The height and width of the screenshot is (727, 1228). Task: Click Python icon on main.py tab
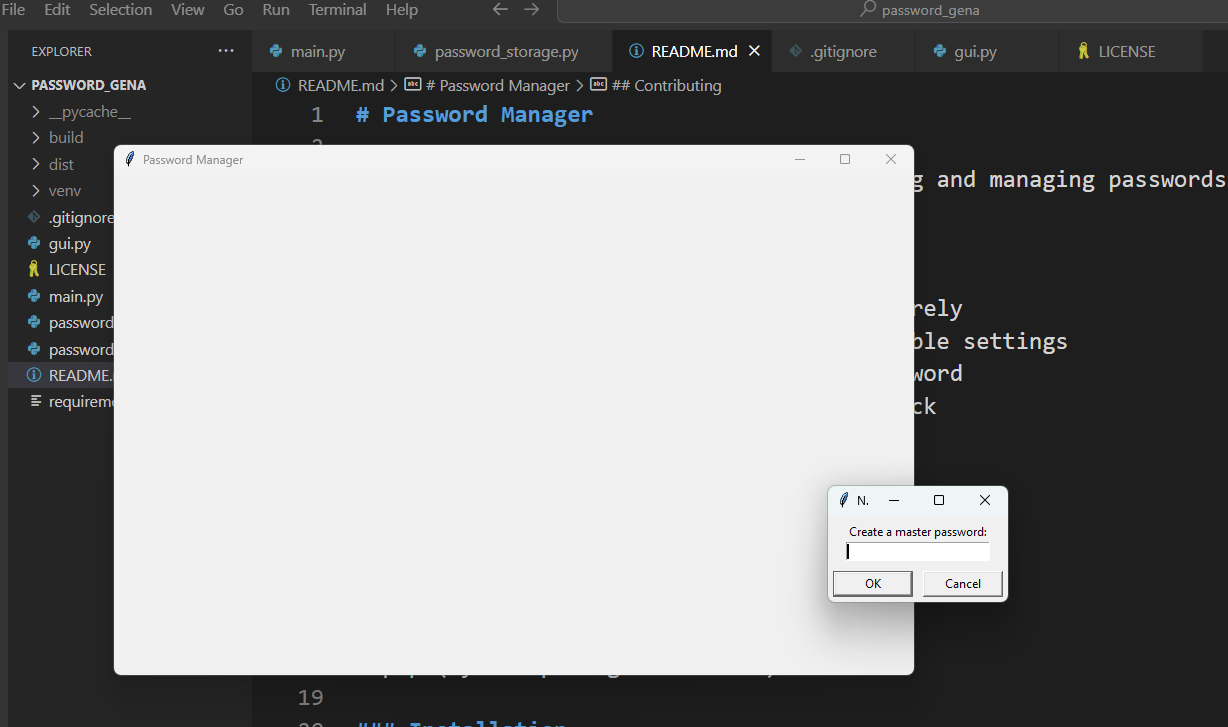276,51
